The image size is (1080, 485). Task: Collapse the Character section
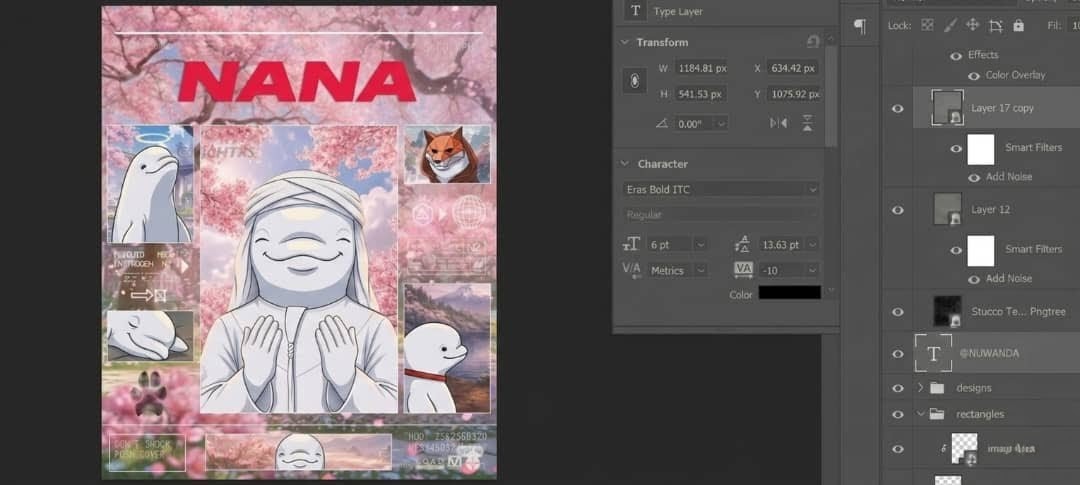(x=625, y=164)
